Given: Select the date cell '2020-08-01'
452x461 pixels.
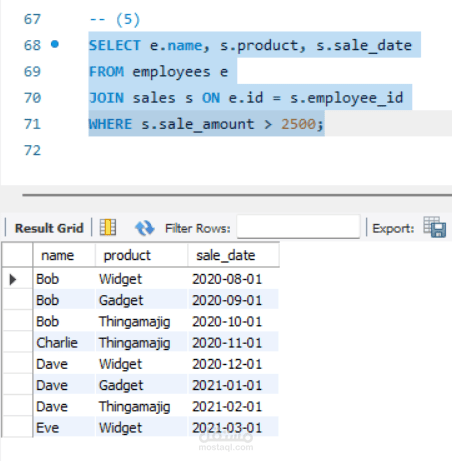Looking at the screenshot, I should tap(233, 279).
